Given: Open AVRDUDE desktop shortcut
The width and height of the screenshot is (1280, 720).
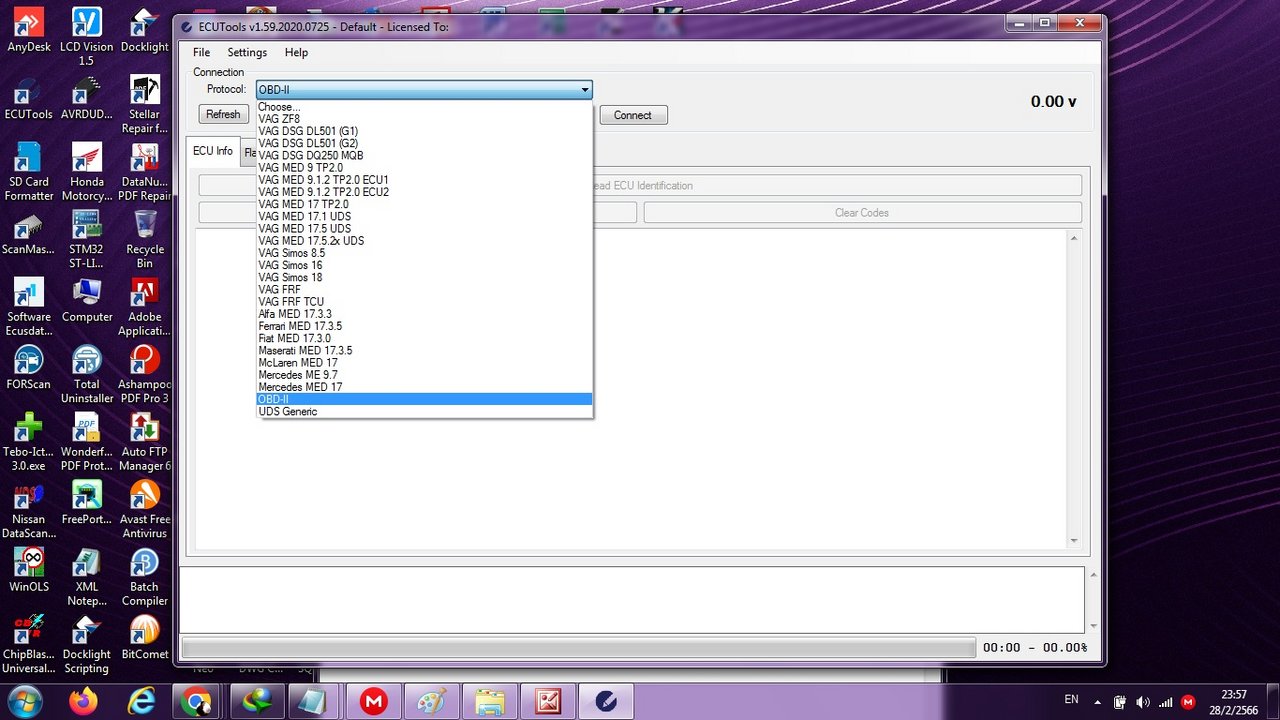Looking at the screenshot, I should point(86,98).
